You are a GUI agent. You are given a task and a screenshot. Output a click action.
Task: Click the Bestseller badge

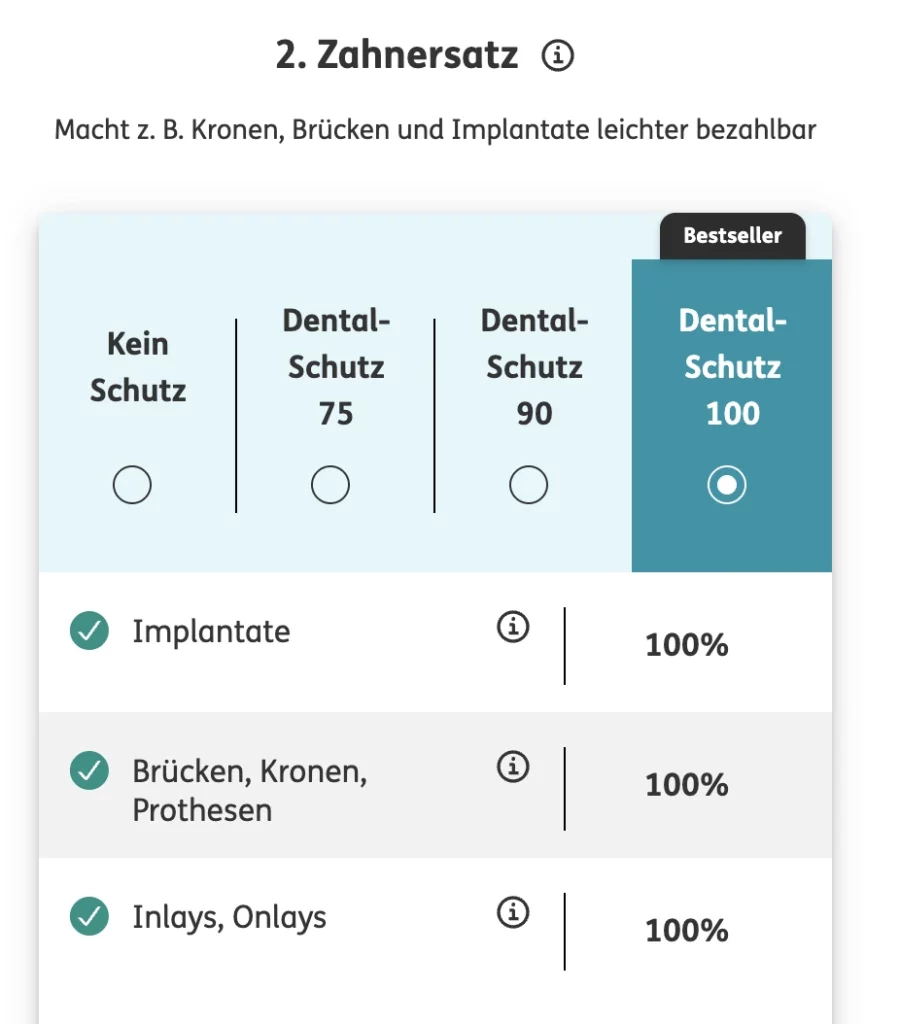733,236
